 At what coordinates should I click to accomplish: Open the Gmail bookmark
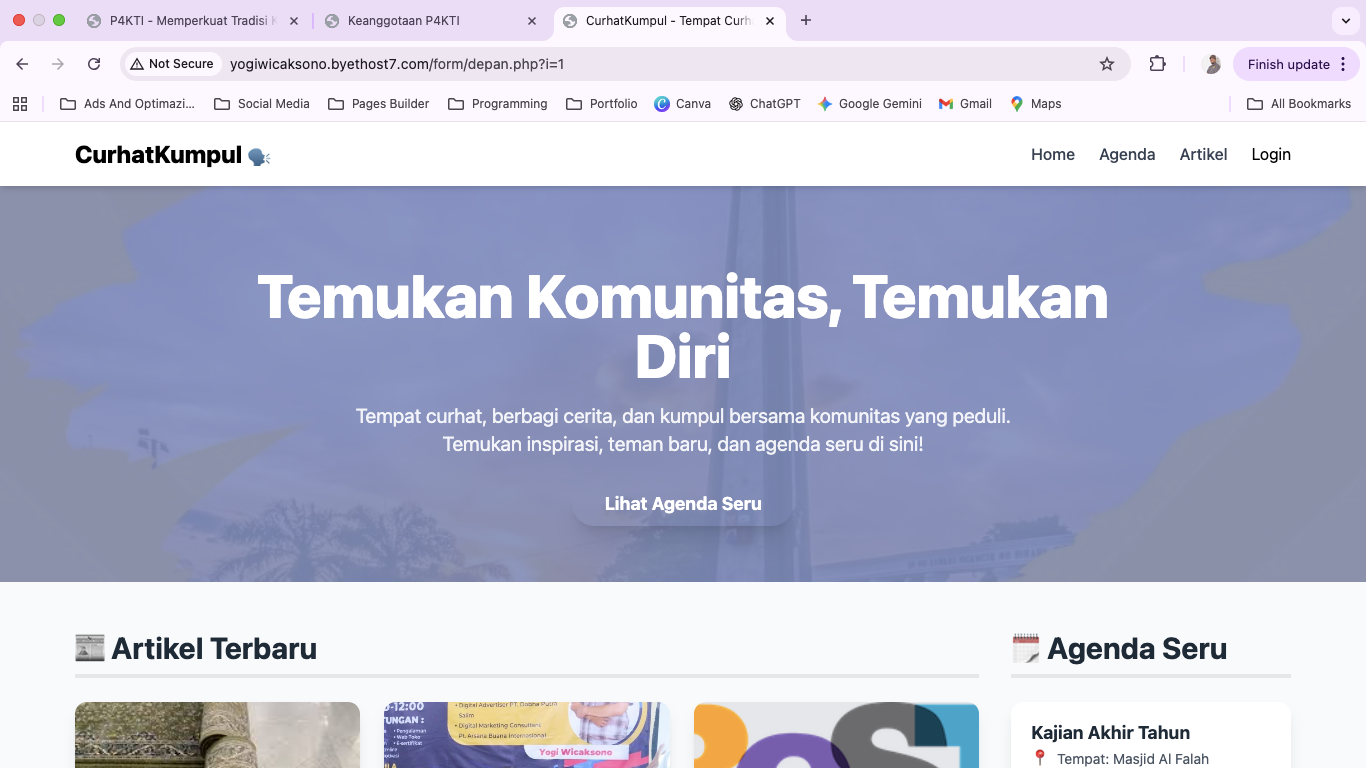[965, 104]
